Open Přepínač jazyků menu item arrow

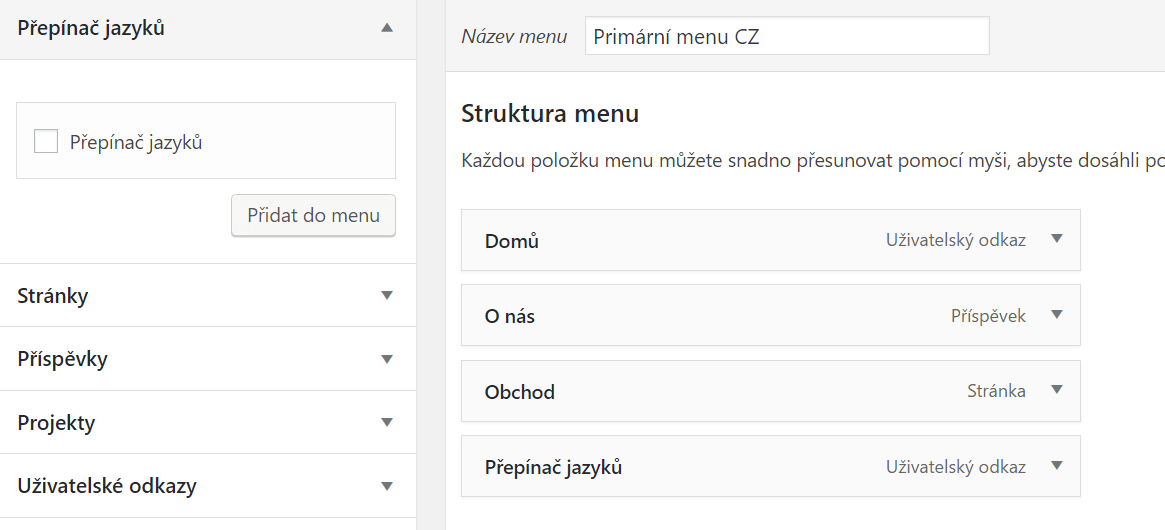pos(1057,466)
